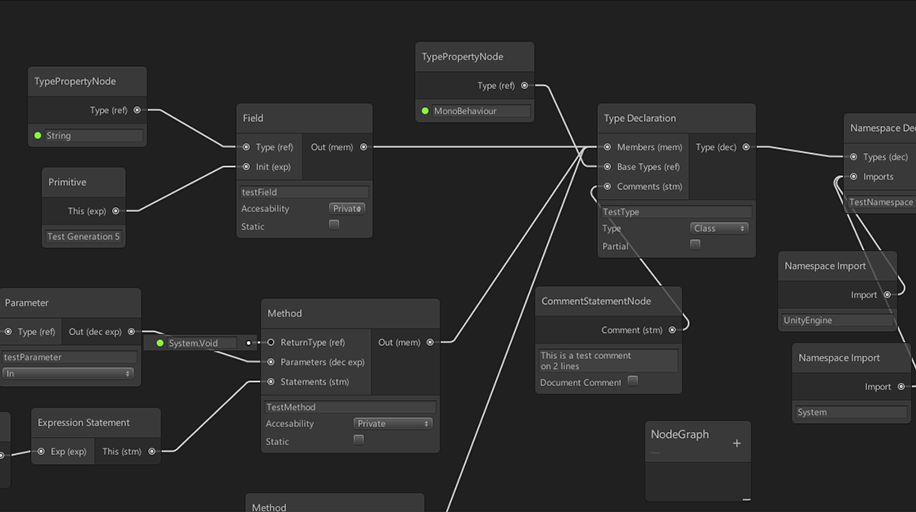Click the Members (mem) port on Type Declaration
Viewport: 916px width, 512px height.
tap(607, 147)
